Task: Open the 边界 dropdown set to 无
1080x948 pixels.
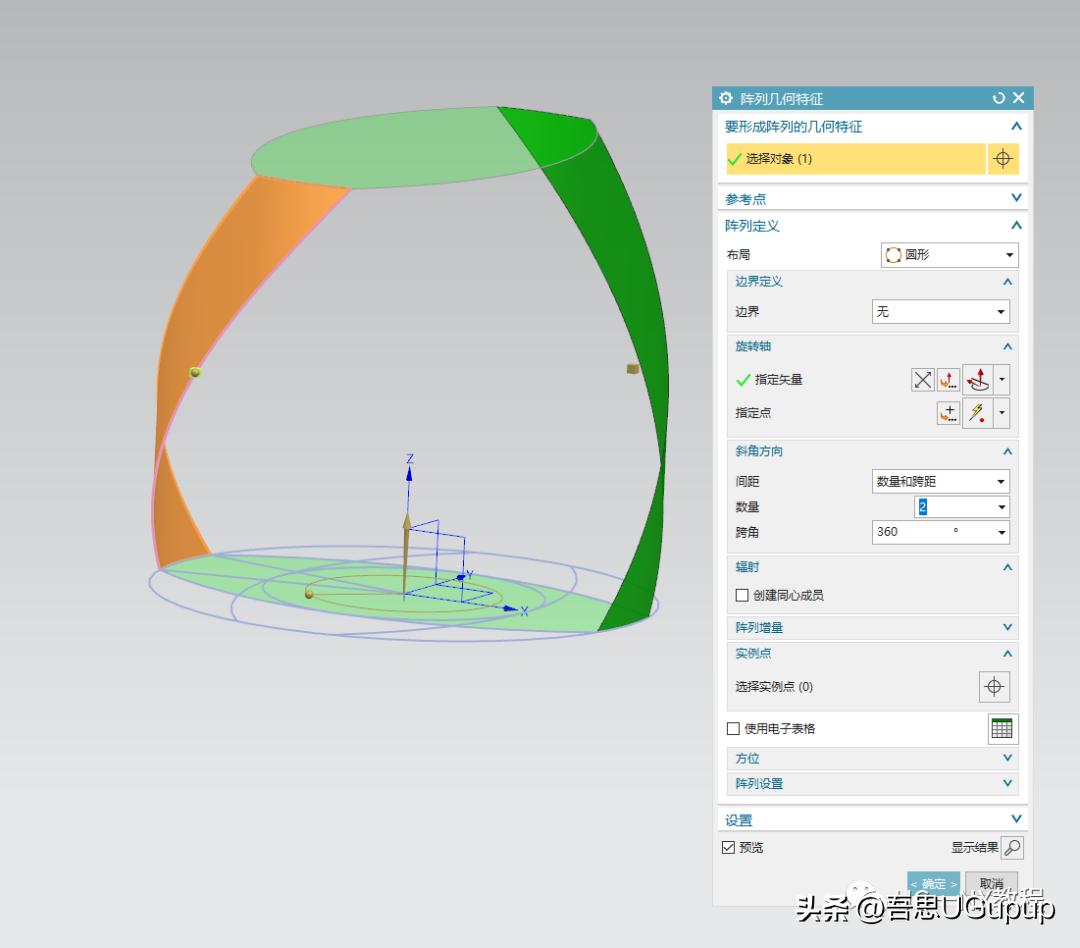Action: click(940, 312)
